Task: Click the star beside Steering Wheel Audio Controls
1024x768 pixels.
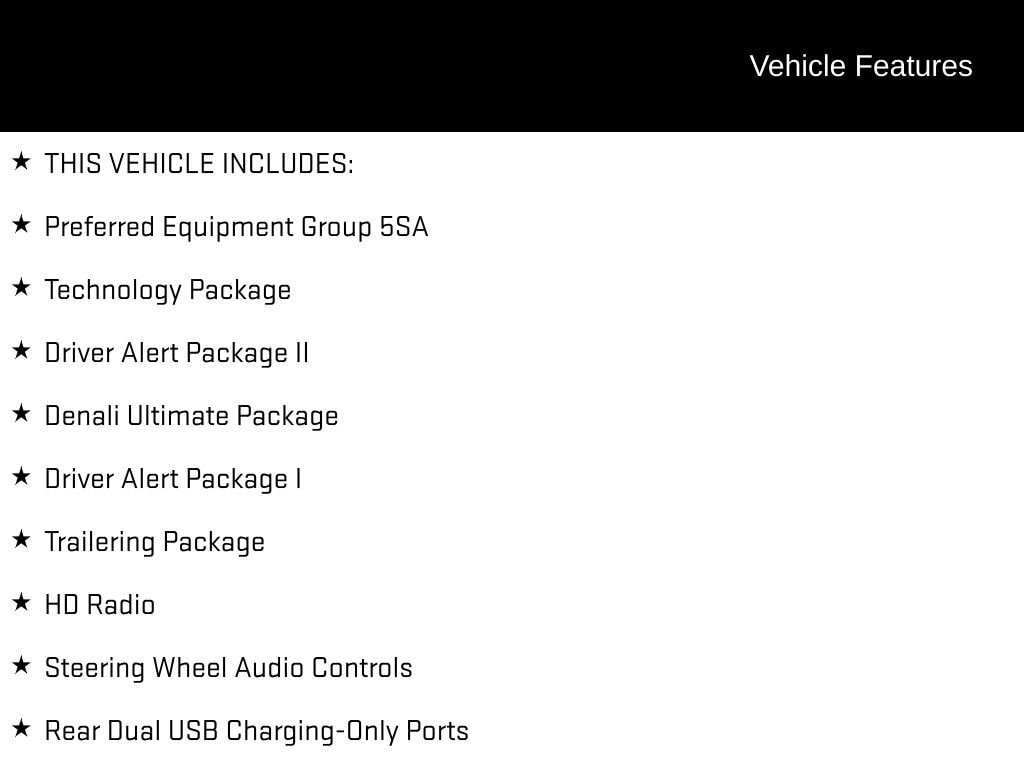Action: 21,665
